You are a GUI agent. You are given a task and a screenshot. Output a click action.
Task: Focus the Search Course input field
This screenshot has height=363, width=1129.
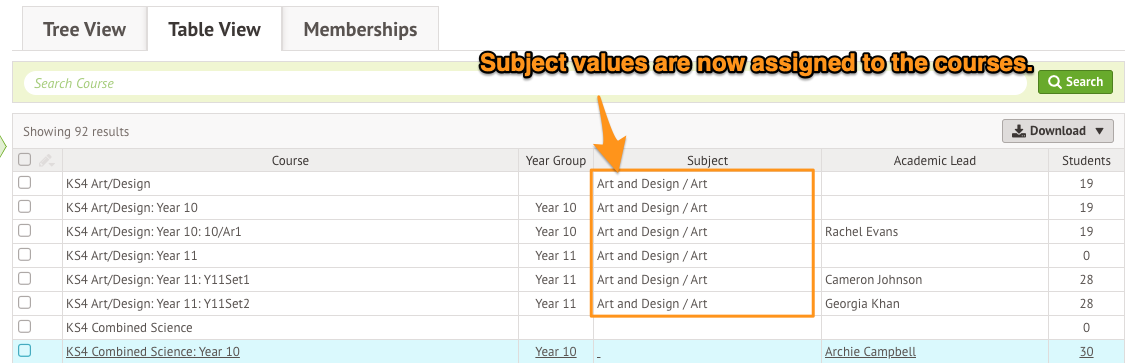click(x=526, y=83)
